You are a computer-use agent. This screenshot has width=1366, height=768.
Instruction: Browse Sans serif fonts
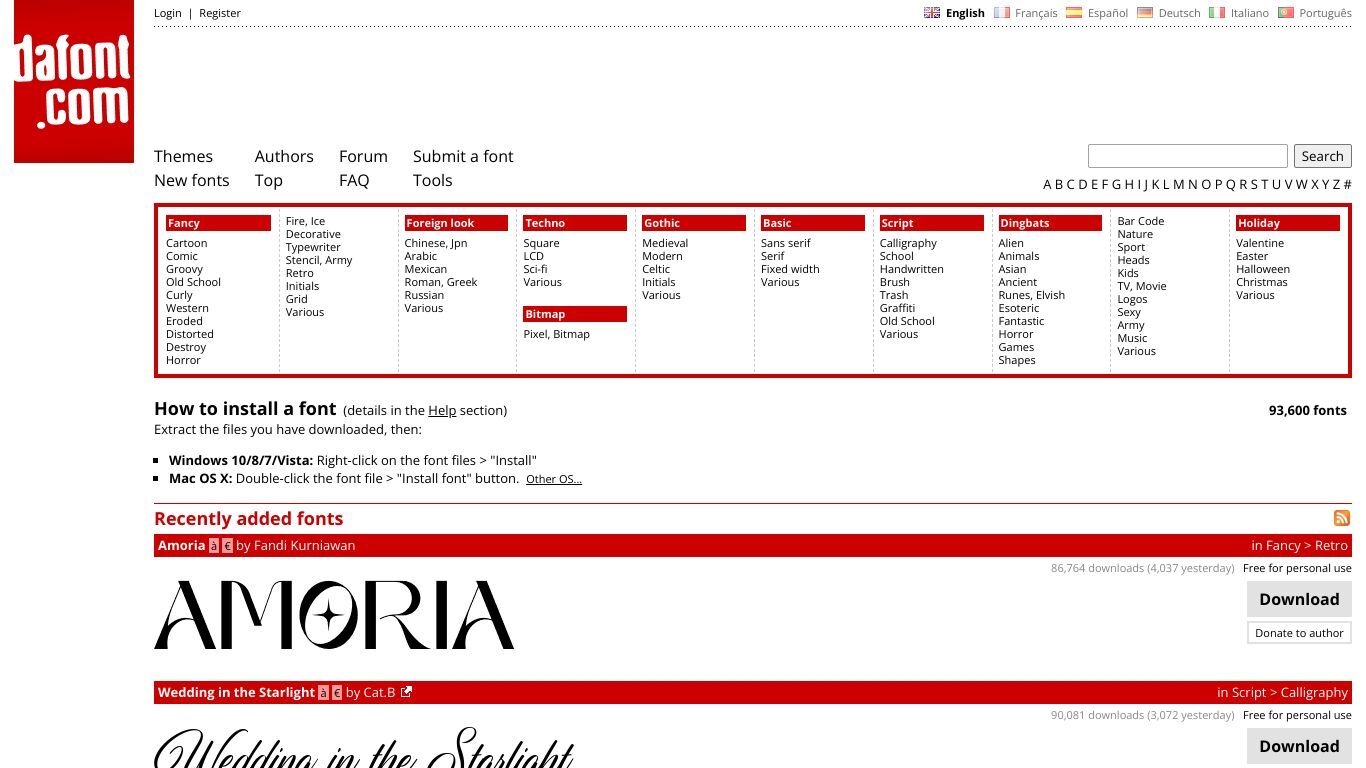(x=786, y=243)
